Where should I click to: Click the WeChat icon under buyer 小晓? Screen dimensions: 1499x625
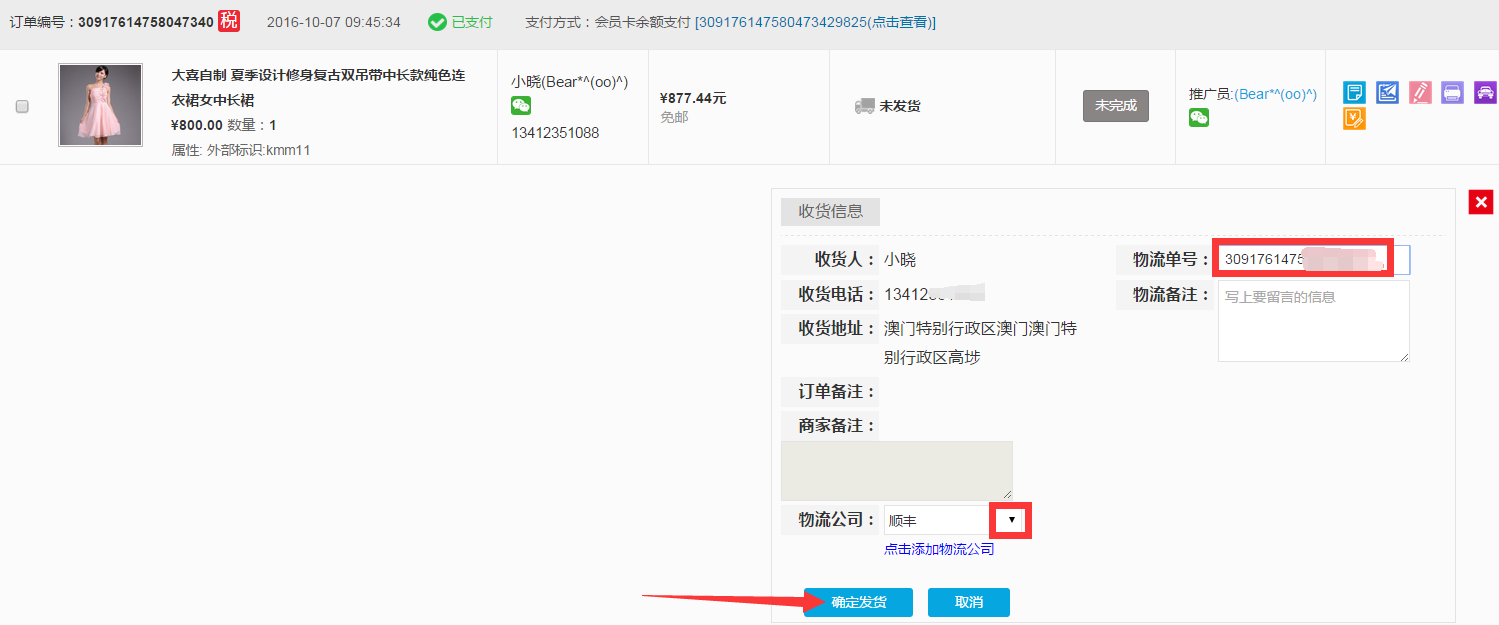click(x=521, y=106)
